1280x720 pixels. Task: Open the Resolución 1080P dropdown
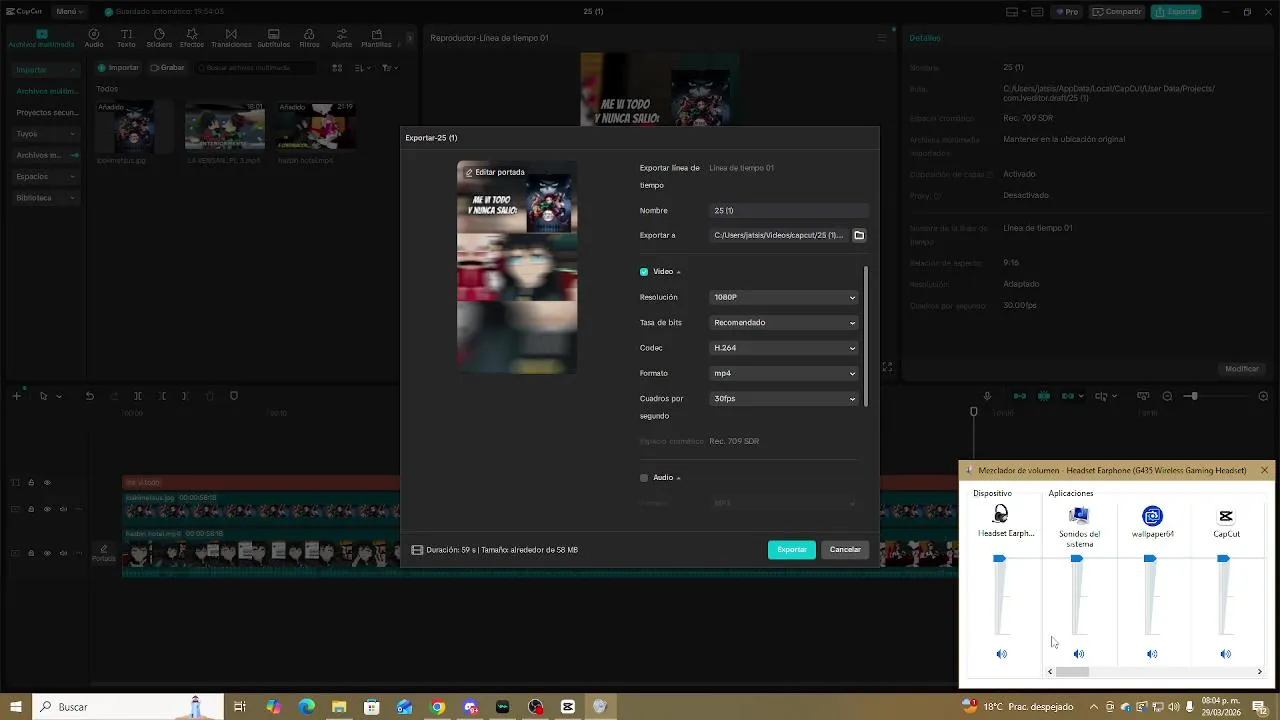[784, 297]
